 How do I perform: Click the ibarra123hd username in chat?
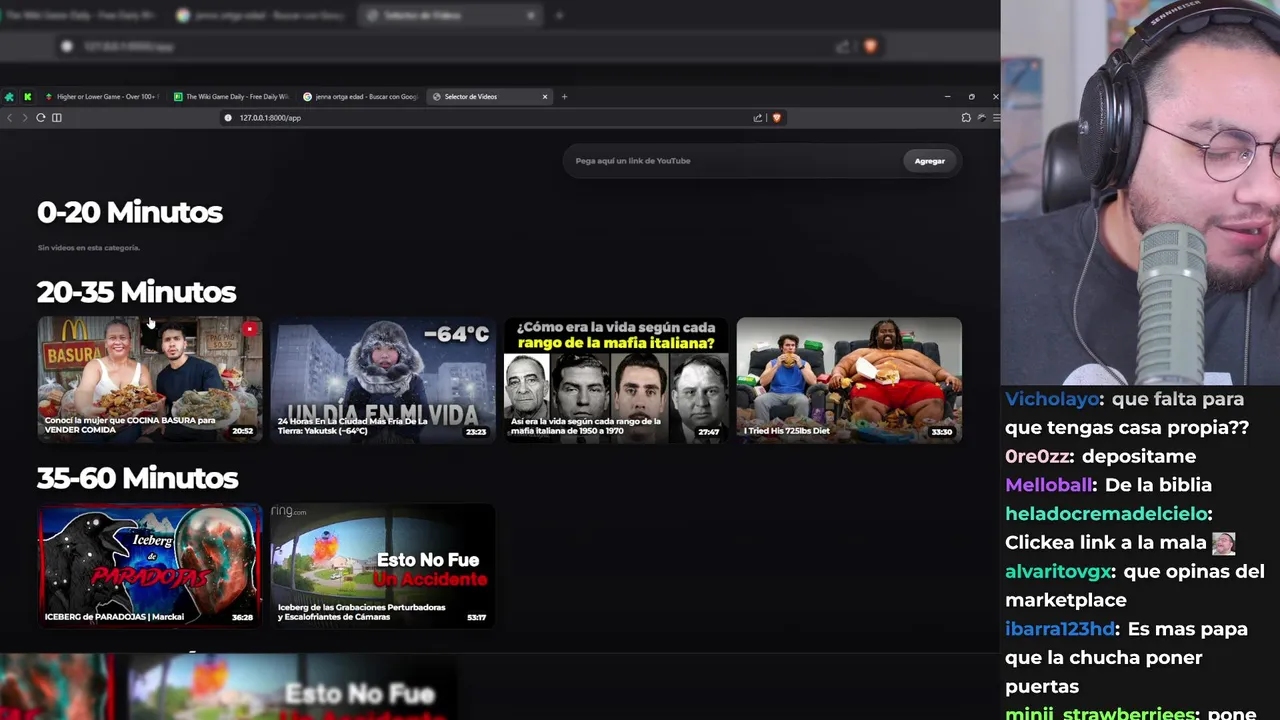point(1060,629)
